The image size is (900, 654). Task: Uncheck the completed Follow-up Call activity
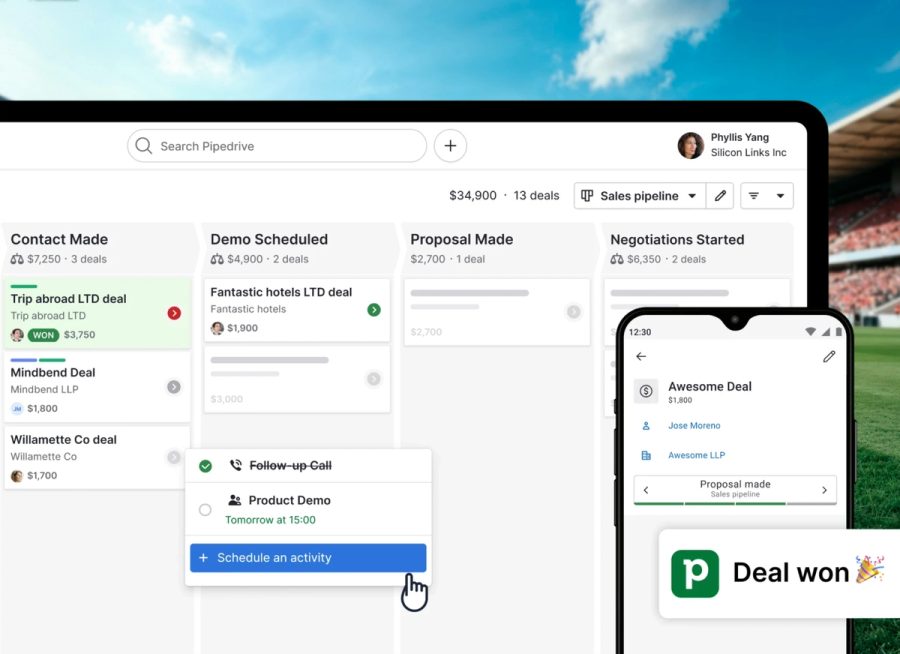pyautogui.click(x=205, y=466)
